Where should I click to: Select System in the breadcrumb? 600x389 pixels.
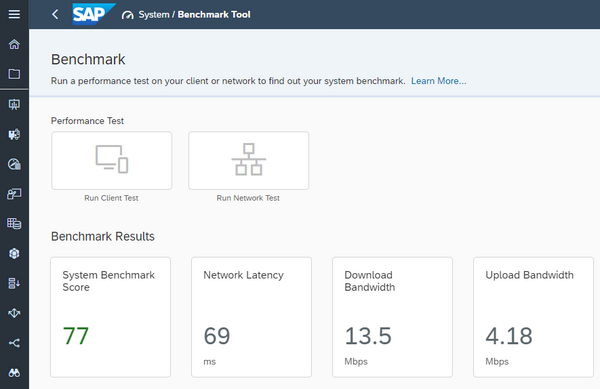154,15
